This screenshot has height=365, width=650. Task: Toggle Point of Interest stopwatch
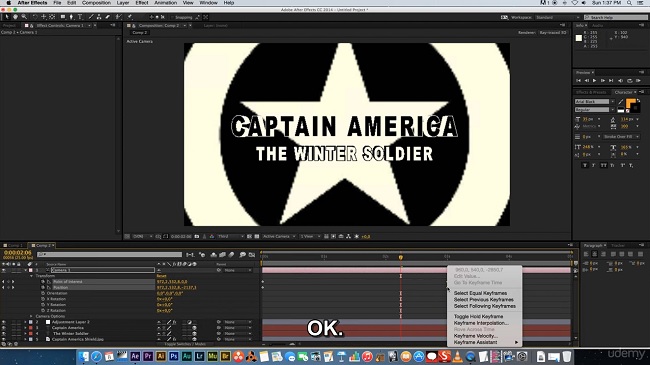point(43,282)
